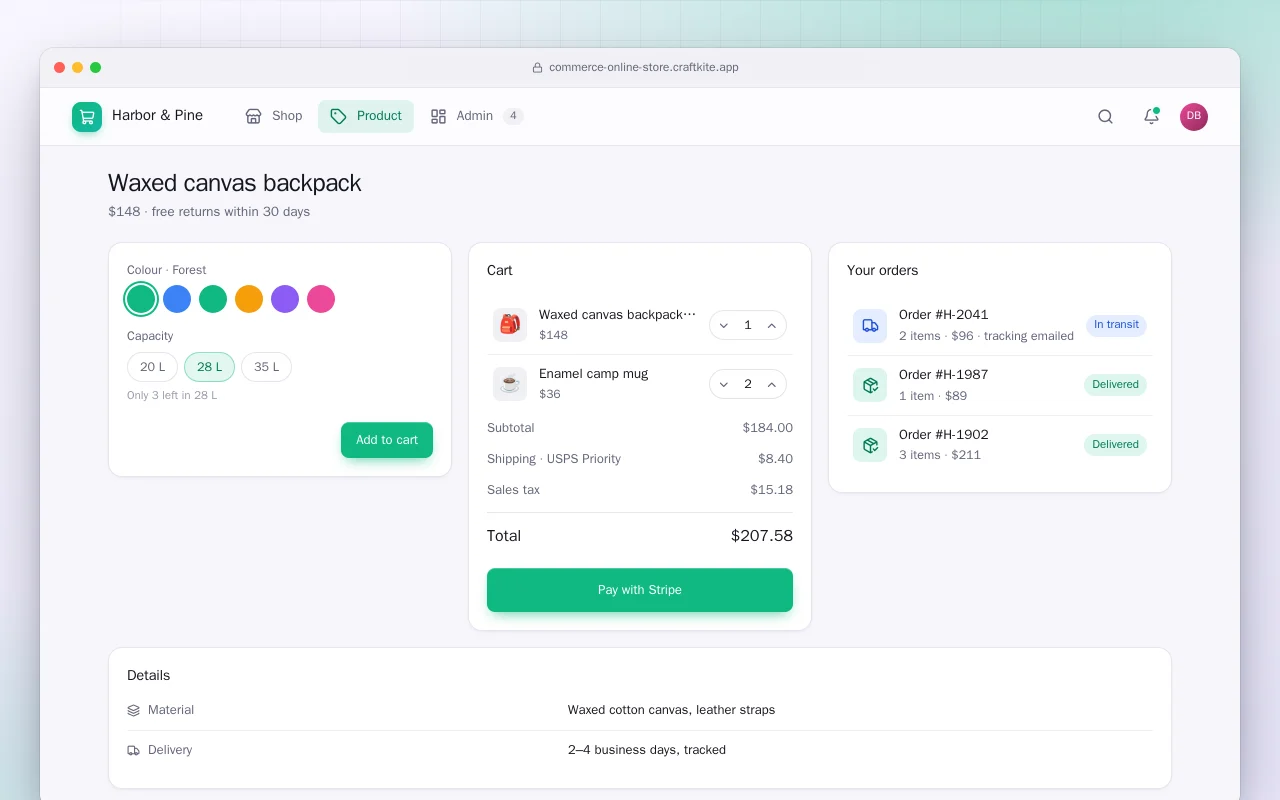This screenshot has height=800, width=1280.
Task: Open notifications via the bell icon
Action: coord(1151,117)
